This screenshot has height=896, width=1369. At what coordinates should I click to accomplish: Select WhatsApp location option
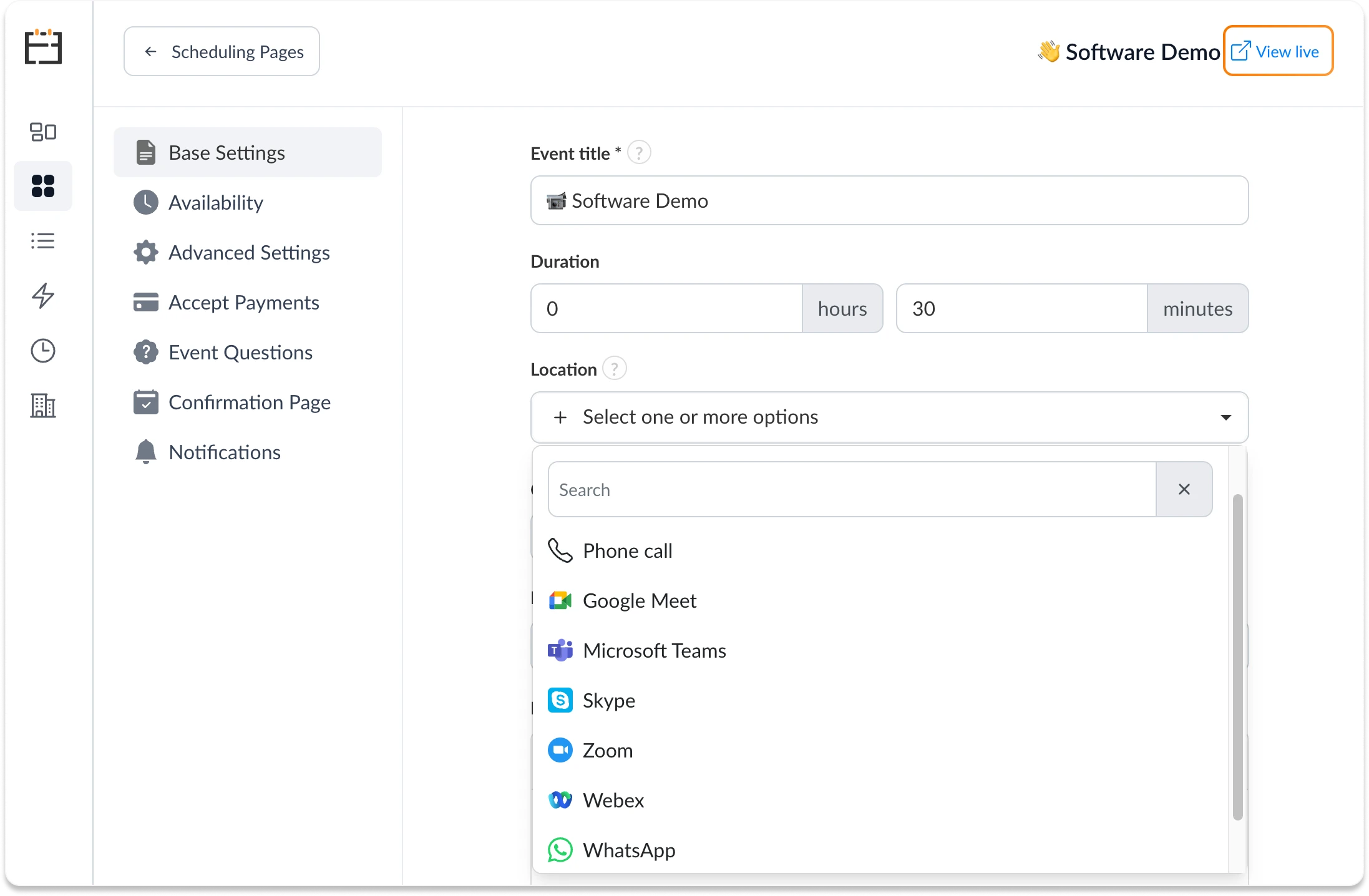(x=629, y=850)
